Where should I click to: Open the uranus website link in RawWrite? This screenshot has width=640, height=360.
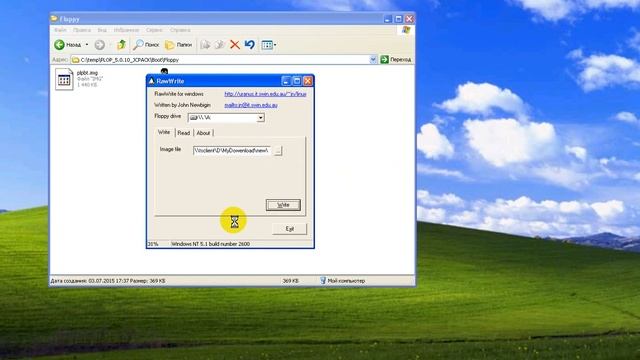(265, 94)
